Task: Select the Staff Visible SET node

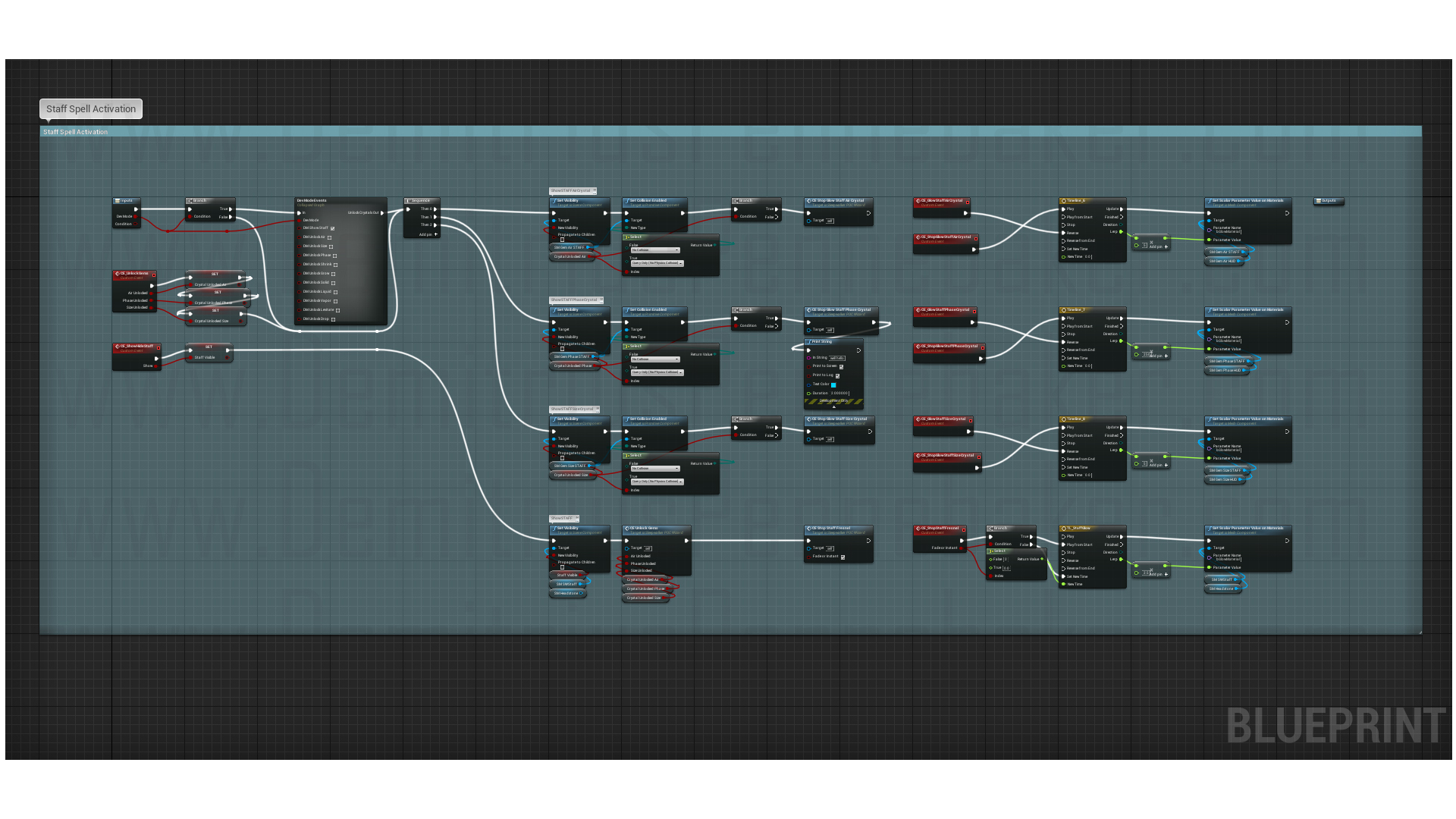Action: click(x=209, y=353)
